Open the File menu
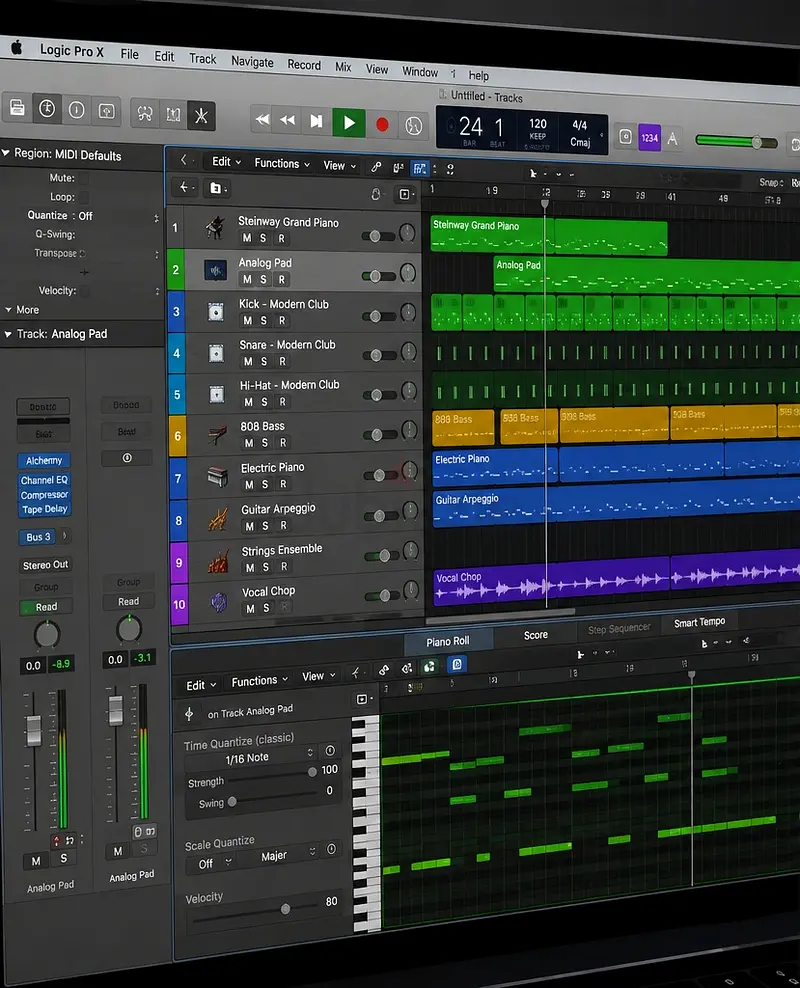 pyautogui.click(x=129, y=54)
